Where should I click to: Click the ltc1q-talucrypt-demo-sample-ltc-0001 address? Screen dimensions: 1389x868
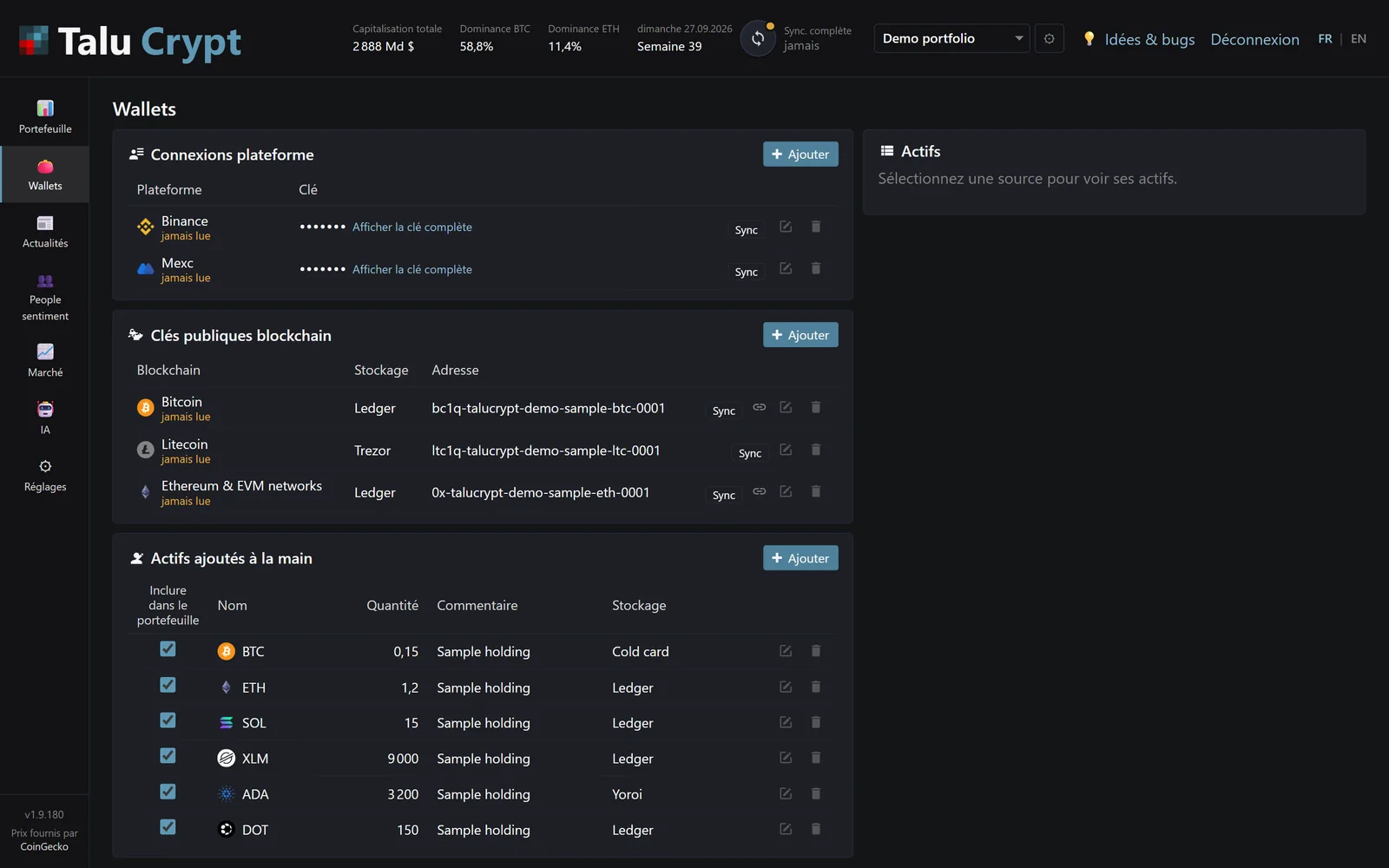tap(546, 450)
